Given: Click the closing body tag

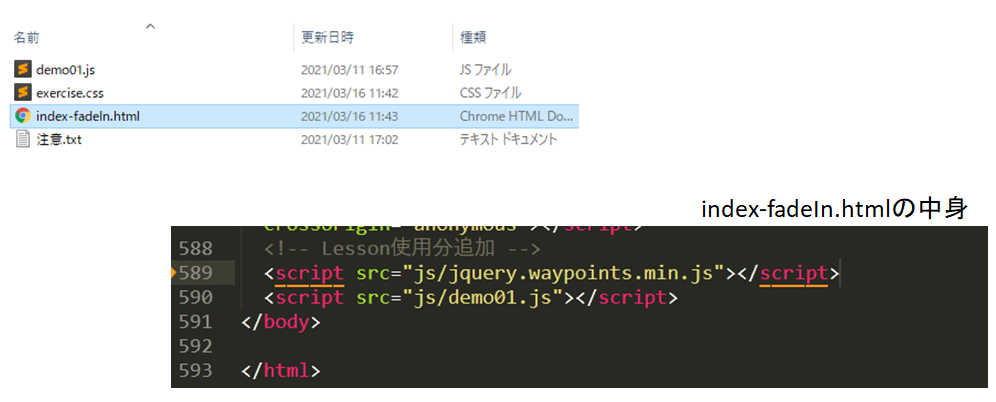Looking at the screenshot, I should click(x=281, y=322).
